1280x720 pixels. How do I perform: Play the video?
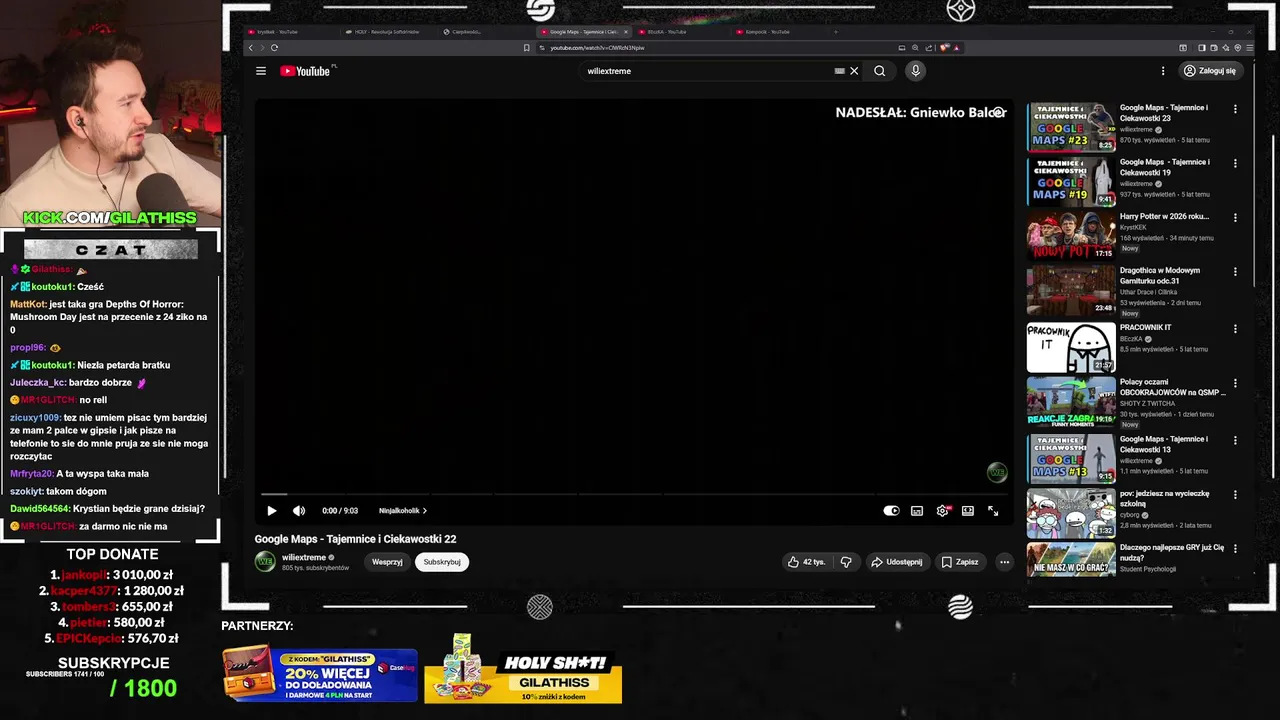click(271, 511)
